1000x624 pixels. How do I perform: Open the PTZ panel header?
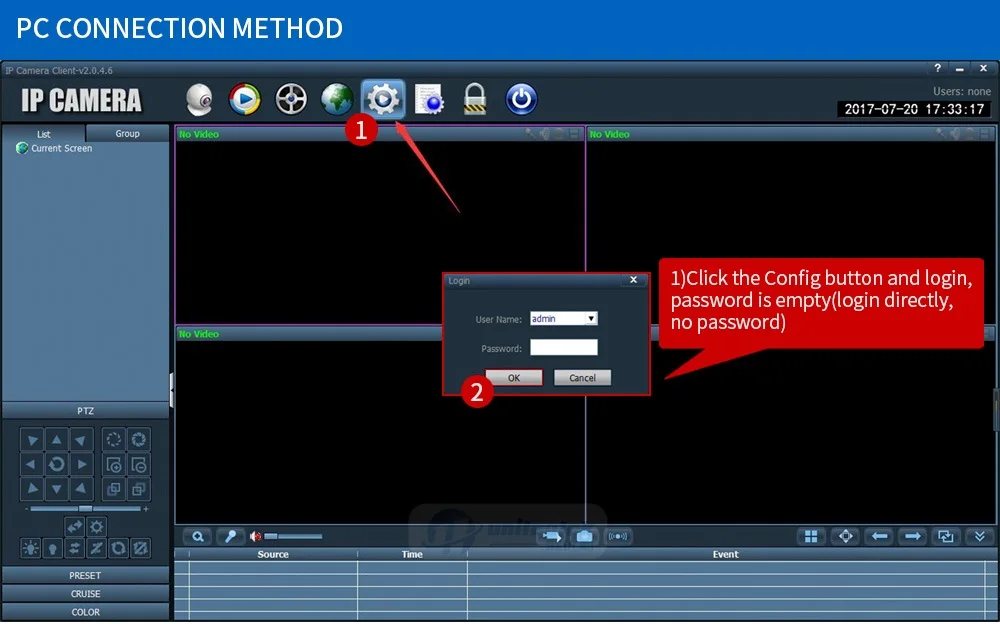point(85,411)
